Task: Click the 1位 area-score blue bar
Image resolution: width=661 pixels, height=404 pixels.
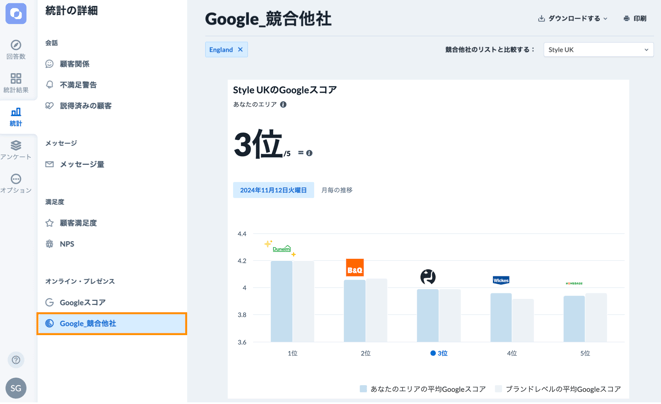Action: point(281,302)
